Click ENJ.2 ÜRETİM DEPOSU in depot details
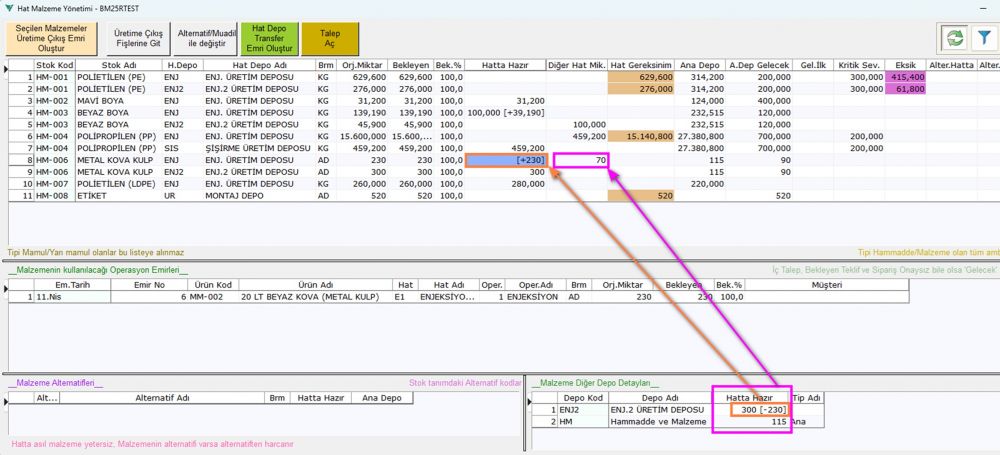 [660, 410]
